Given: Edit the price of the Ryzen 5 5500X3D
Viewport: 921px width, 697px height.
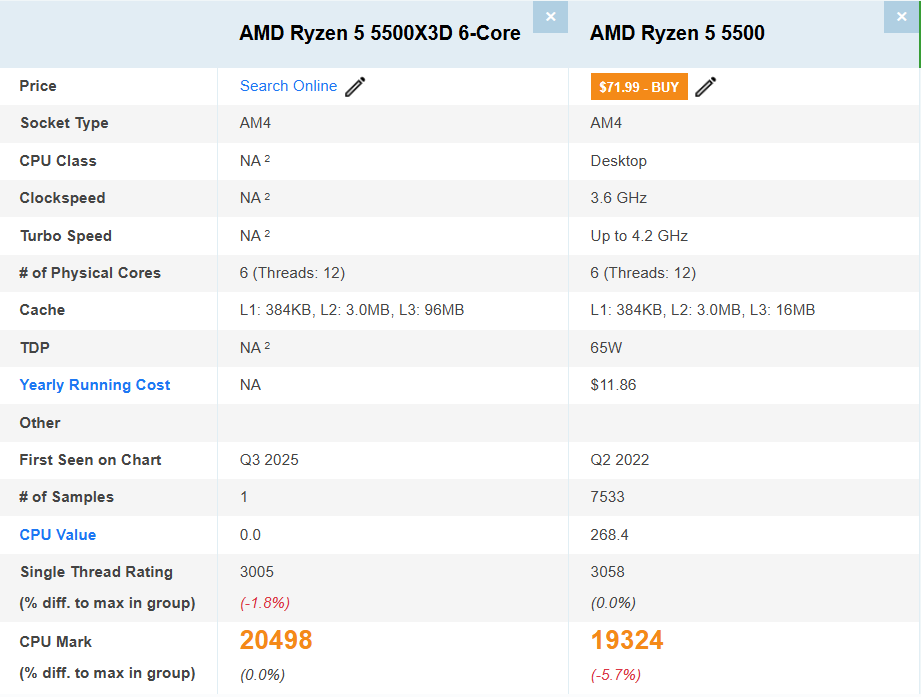Looking at the screenshot, I should click(x=355, y=87).
